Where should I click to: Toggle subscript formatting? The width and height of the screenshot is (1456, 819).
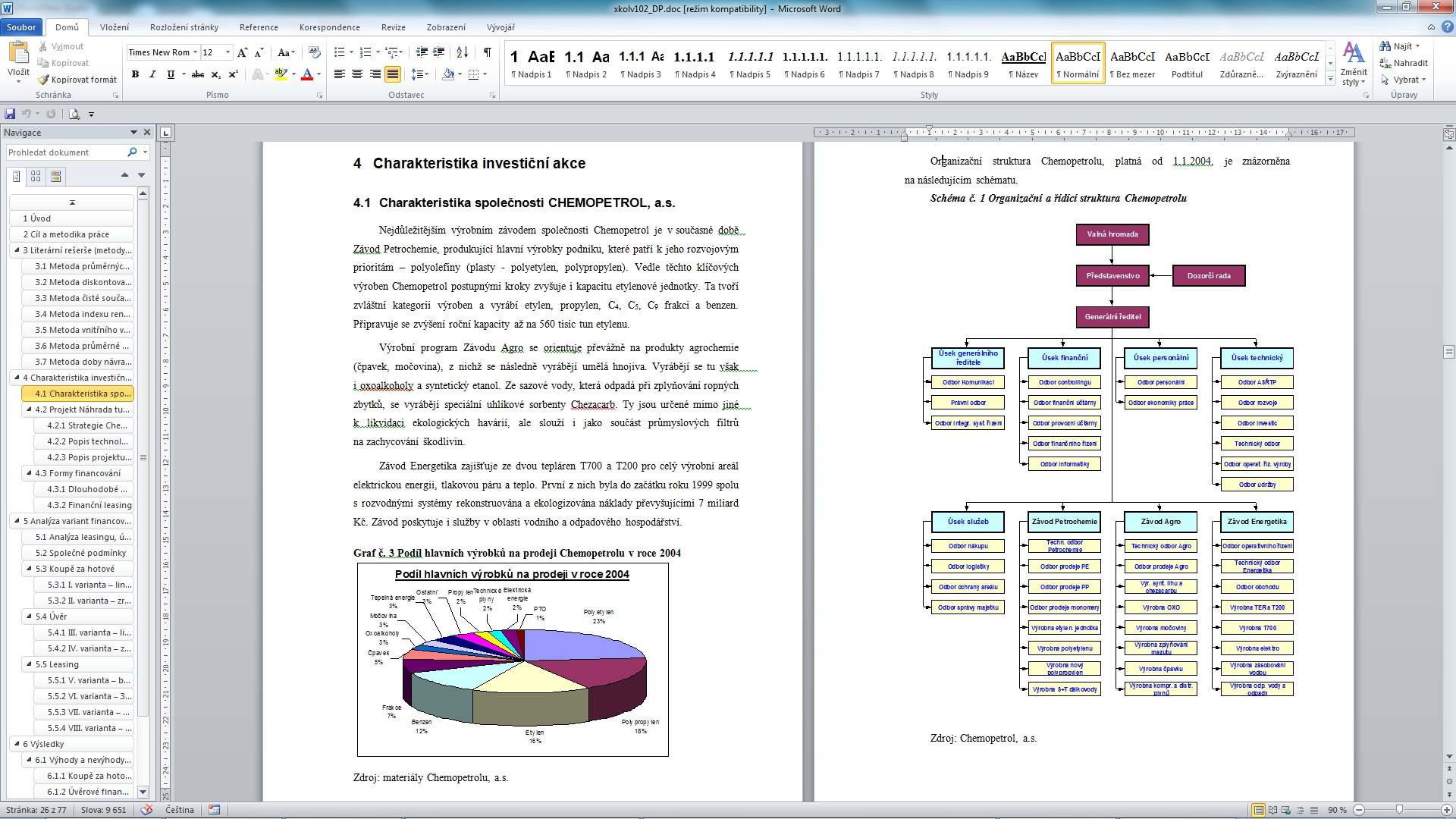(216, 74)
